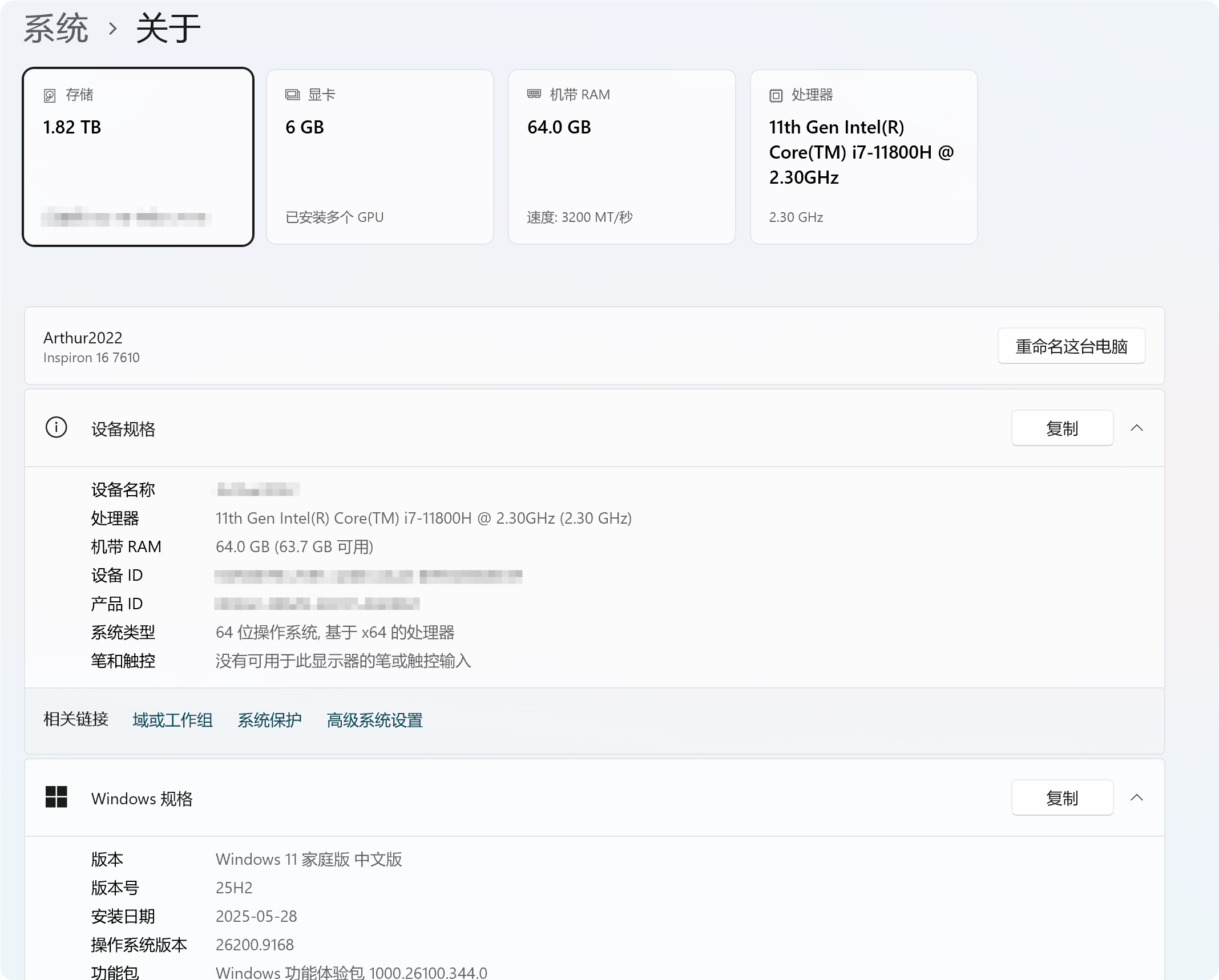Click the 关于 breadcrumb title
The width and height of the screenshot is (1219, 980).
point(168,29)
